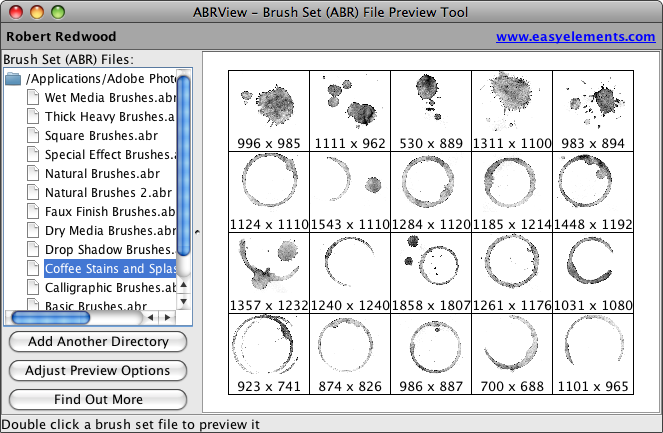Image resolution: width=663 pixels, height=433 pixels.
Task: Click the Find Out More button
Action: (98, 400)
